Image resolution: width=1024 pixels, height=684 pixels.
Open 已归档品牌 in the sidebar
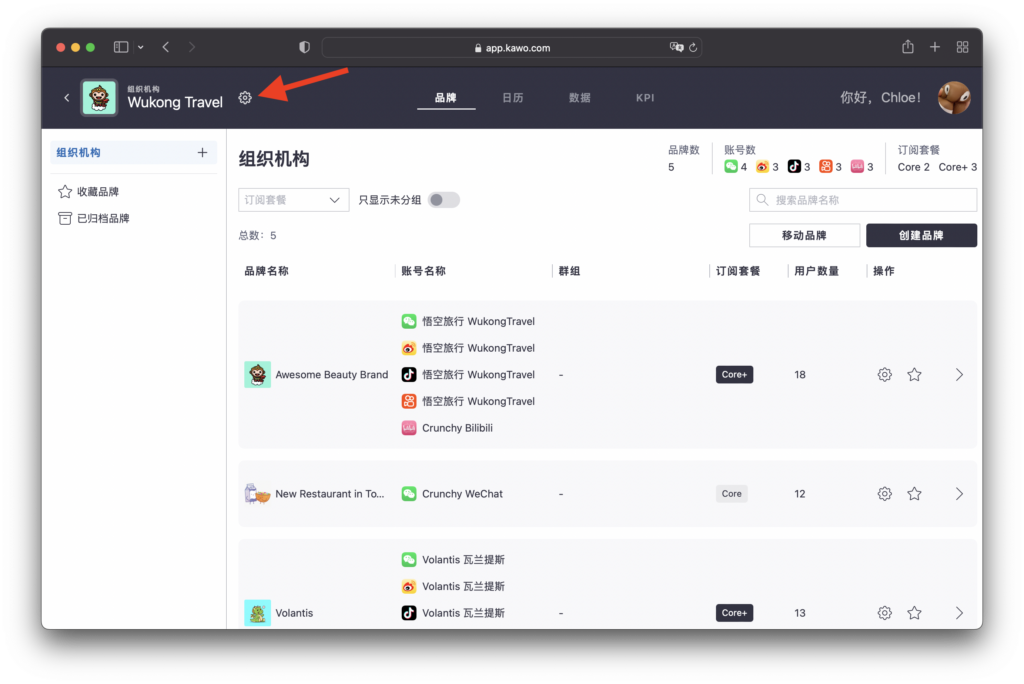[x=102, y=218]
